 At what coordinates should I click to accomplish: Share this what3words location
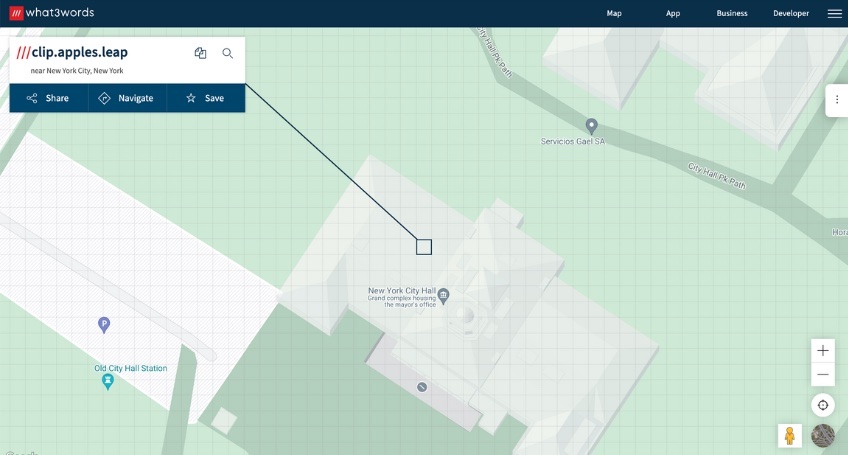pos(49,98)
